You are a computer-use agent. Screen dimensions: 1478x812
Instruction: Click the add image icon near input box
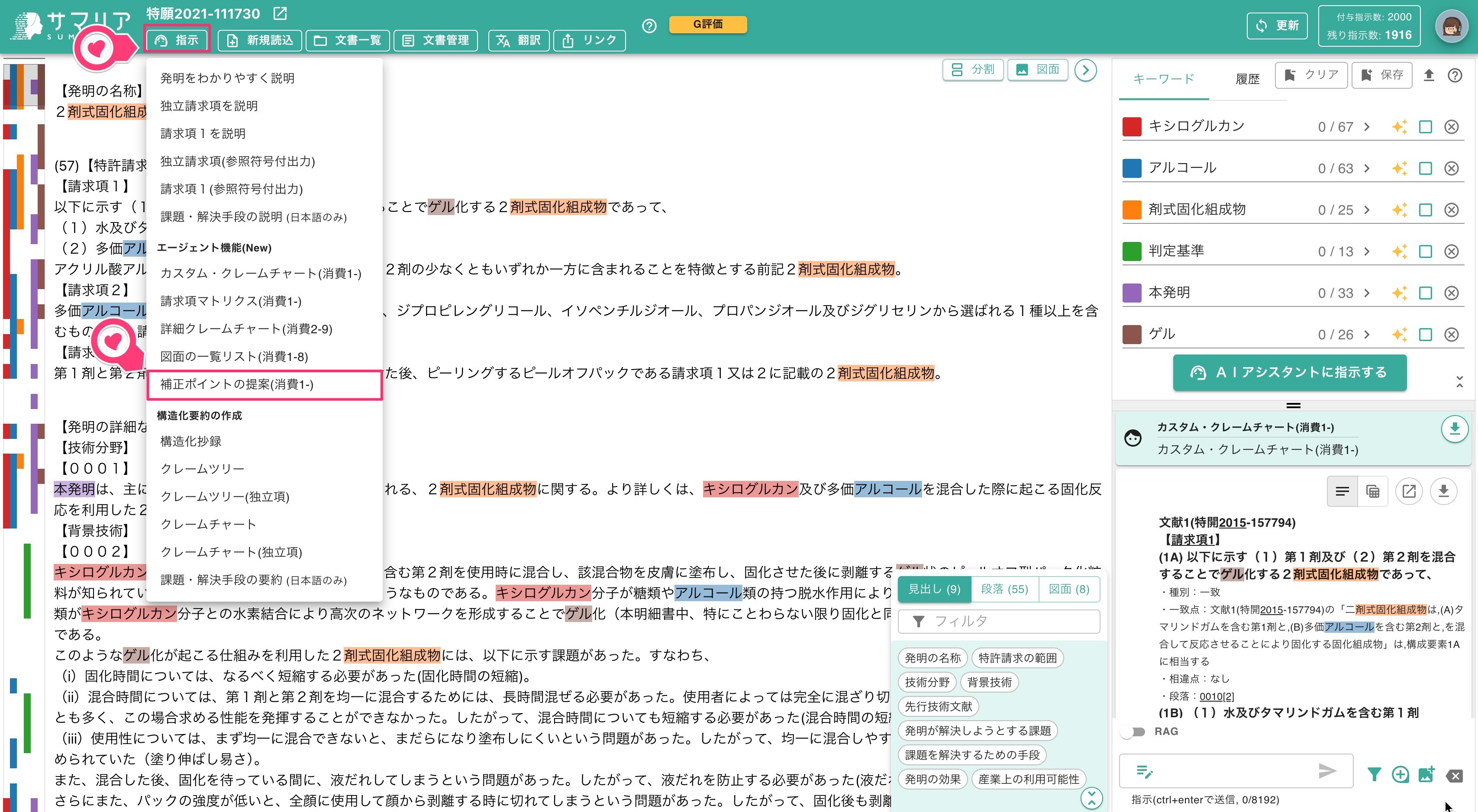(1426, 775)
